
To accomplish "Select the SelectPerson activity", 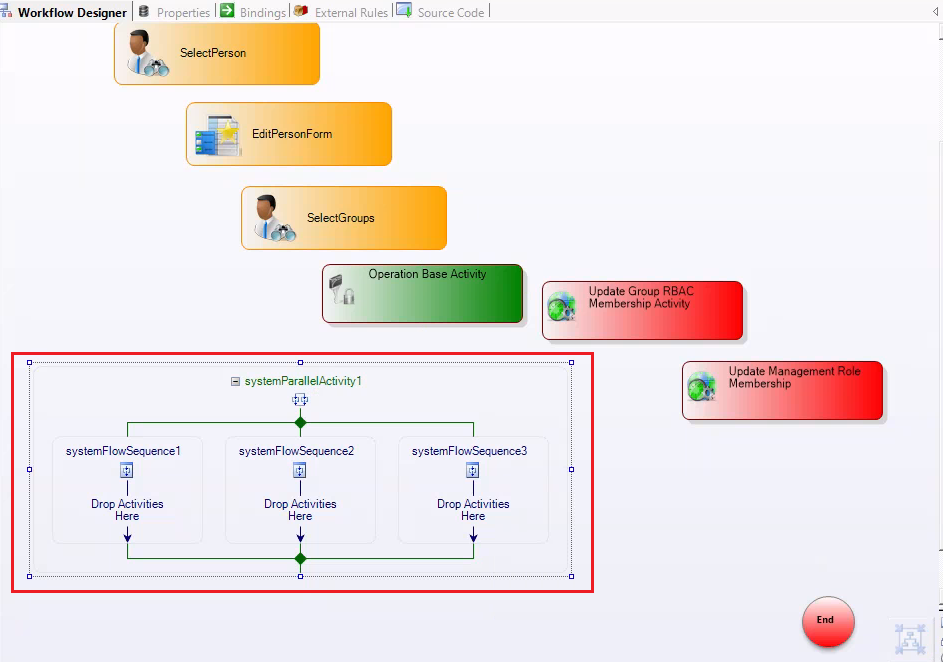I will pos(217,53).
